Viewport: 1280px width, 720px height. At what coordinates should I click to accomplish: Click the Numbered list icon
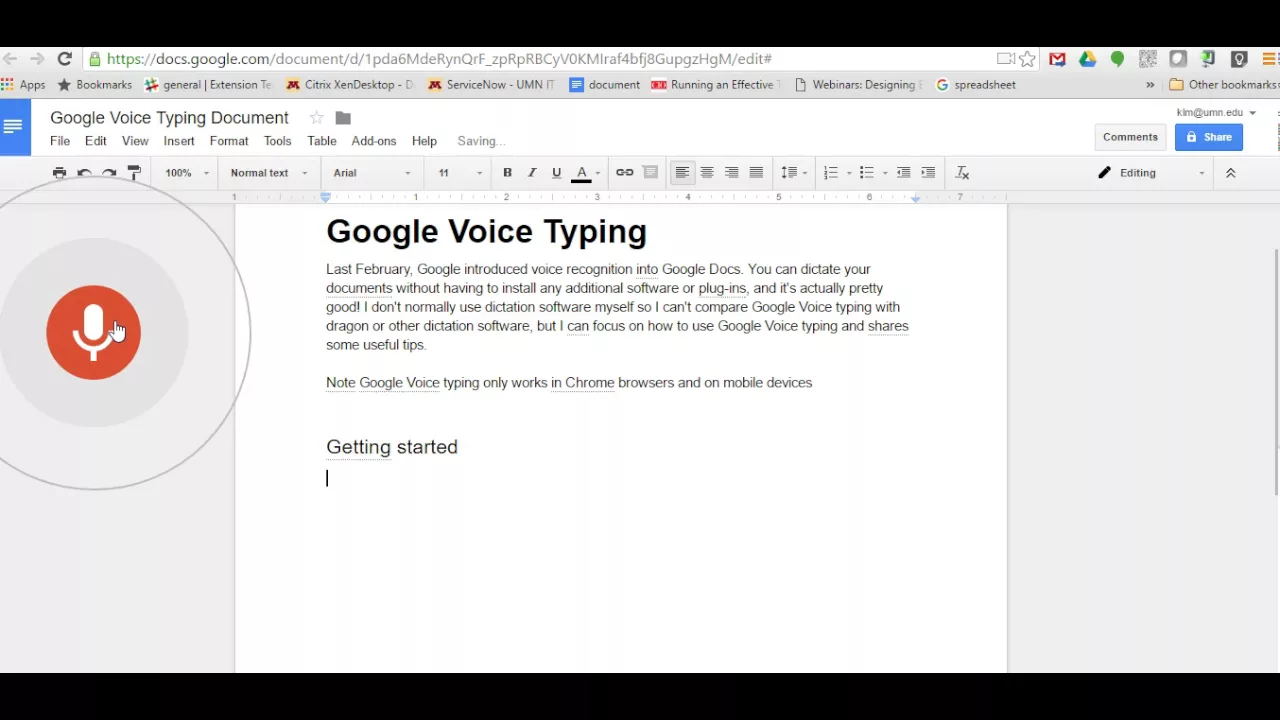830,173
